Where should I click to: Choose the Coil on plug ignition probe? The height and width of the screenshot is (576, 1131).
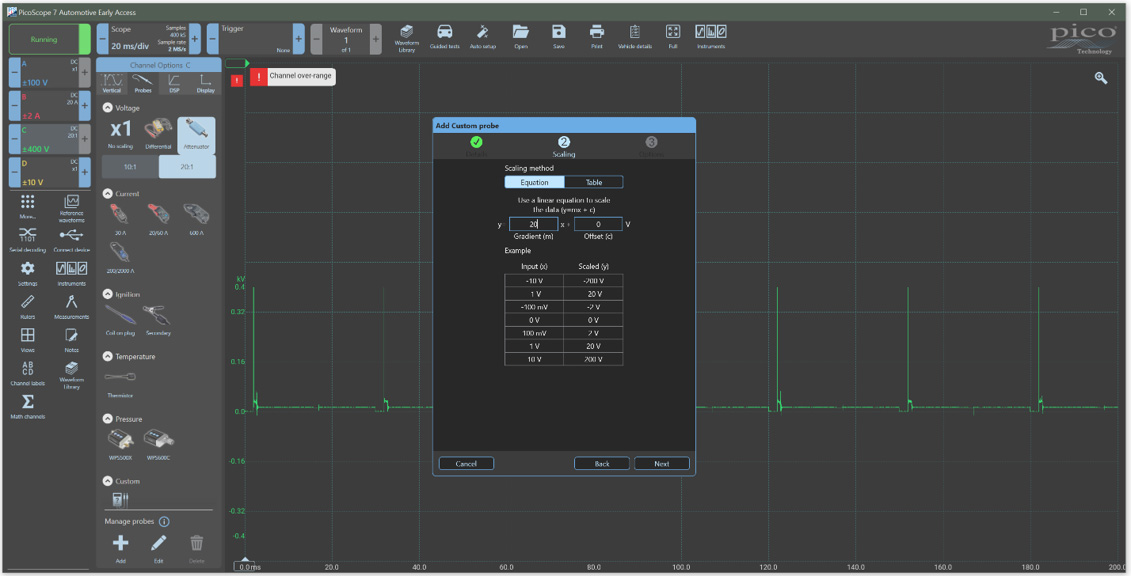click(x=120, y=318)
